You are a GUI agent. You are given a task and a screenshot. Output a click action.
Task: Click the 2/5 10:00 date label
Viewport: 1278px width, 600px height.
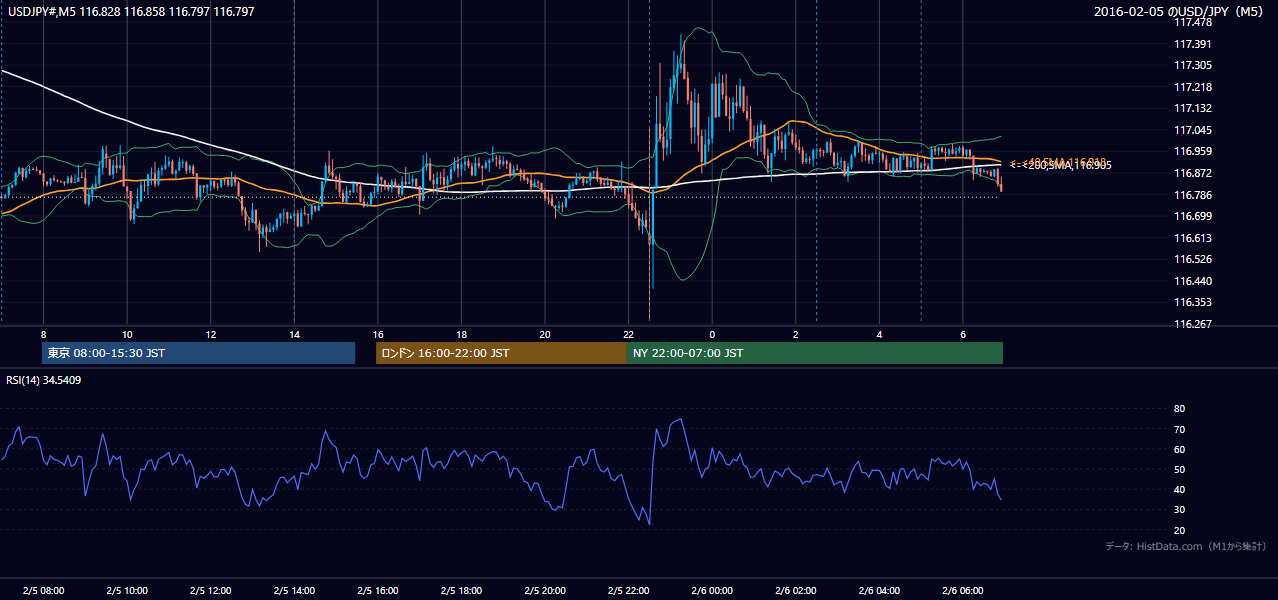[x=127, y=590]
